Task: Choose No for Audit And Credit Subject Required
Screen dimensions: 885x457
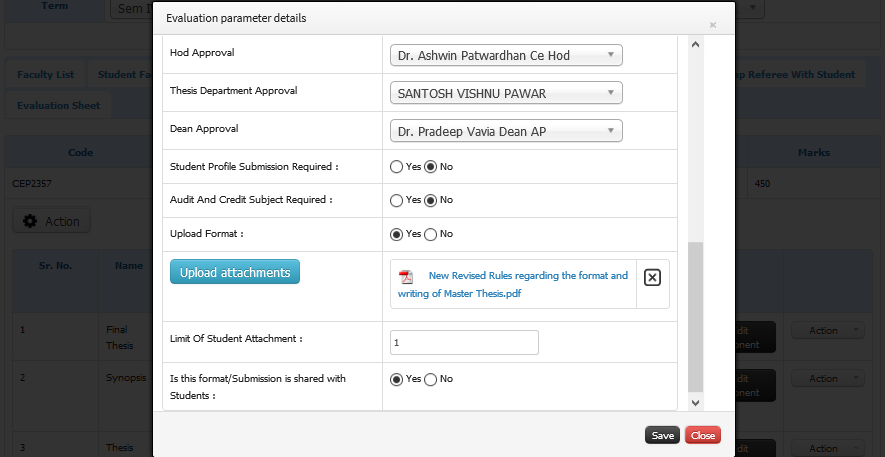Action: (x=431, y=200)
